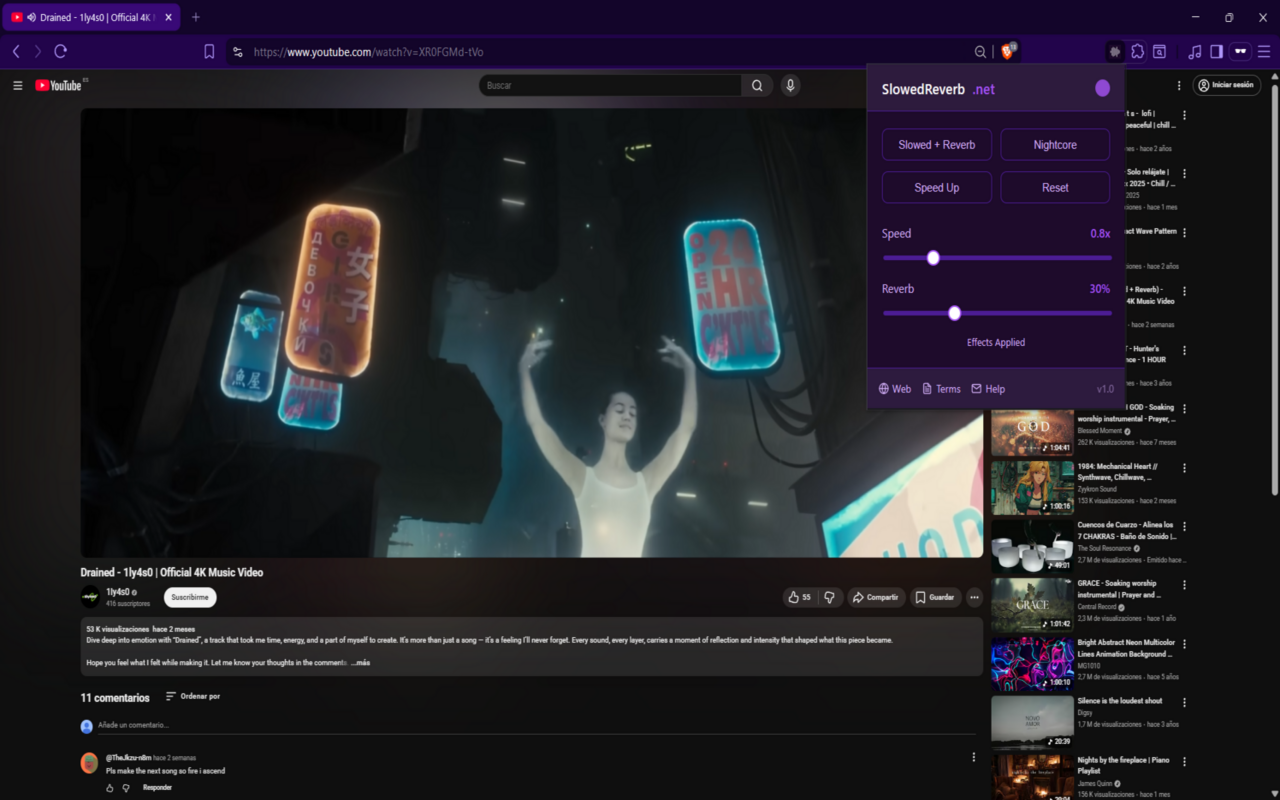Open options for Nights by the fireplace video
Screen dimensions: 1280x800
click(x=1185, y=762)
